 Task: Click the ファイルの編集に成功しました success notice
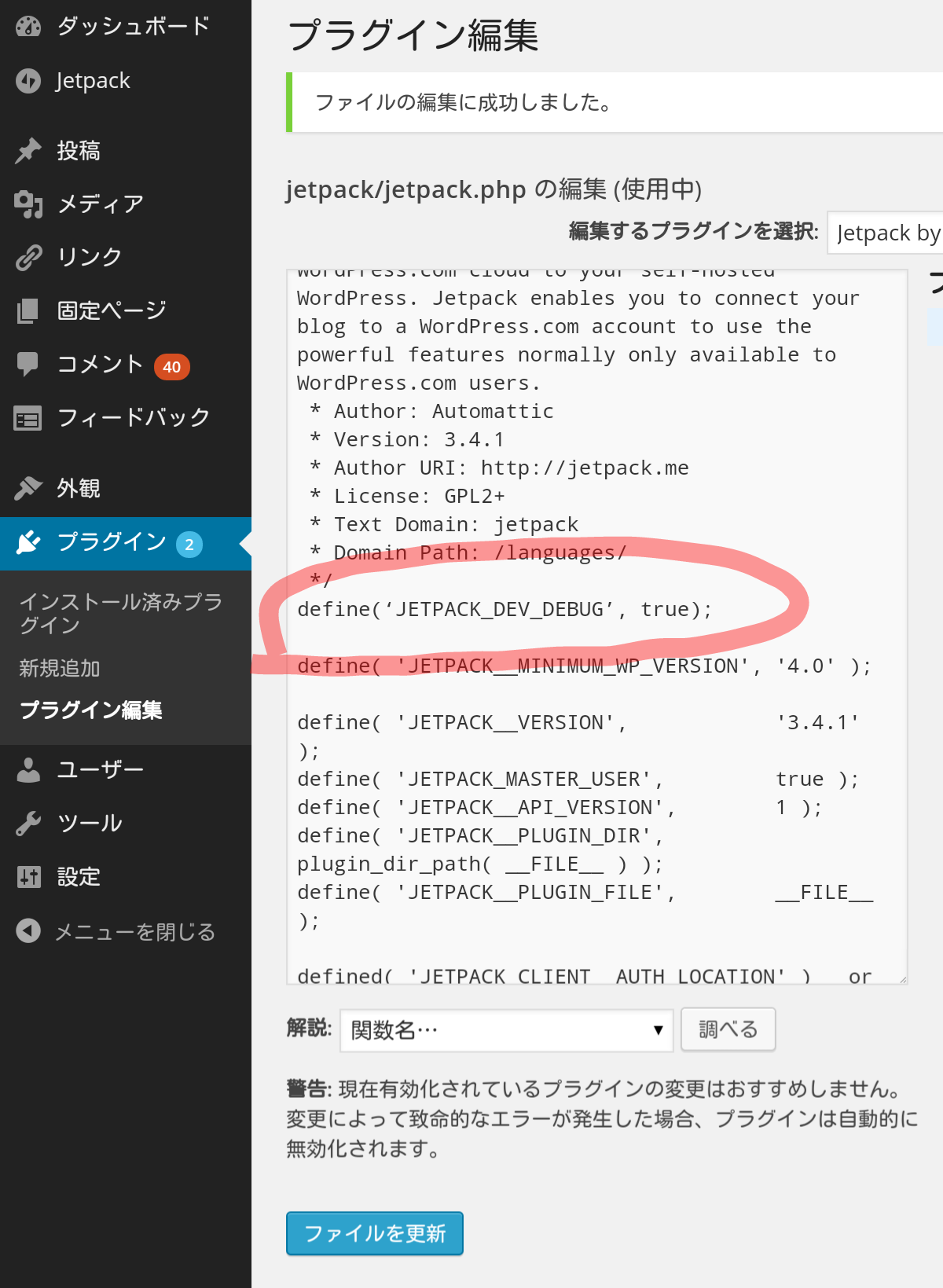pos(616,102)
